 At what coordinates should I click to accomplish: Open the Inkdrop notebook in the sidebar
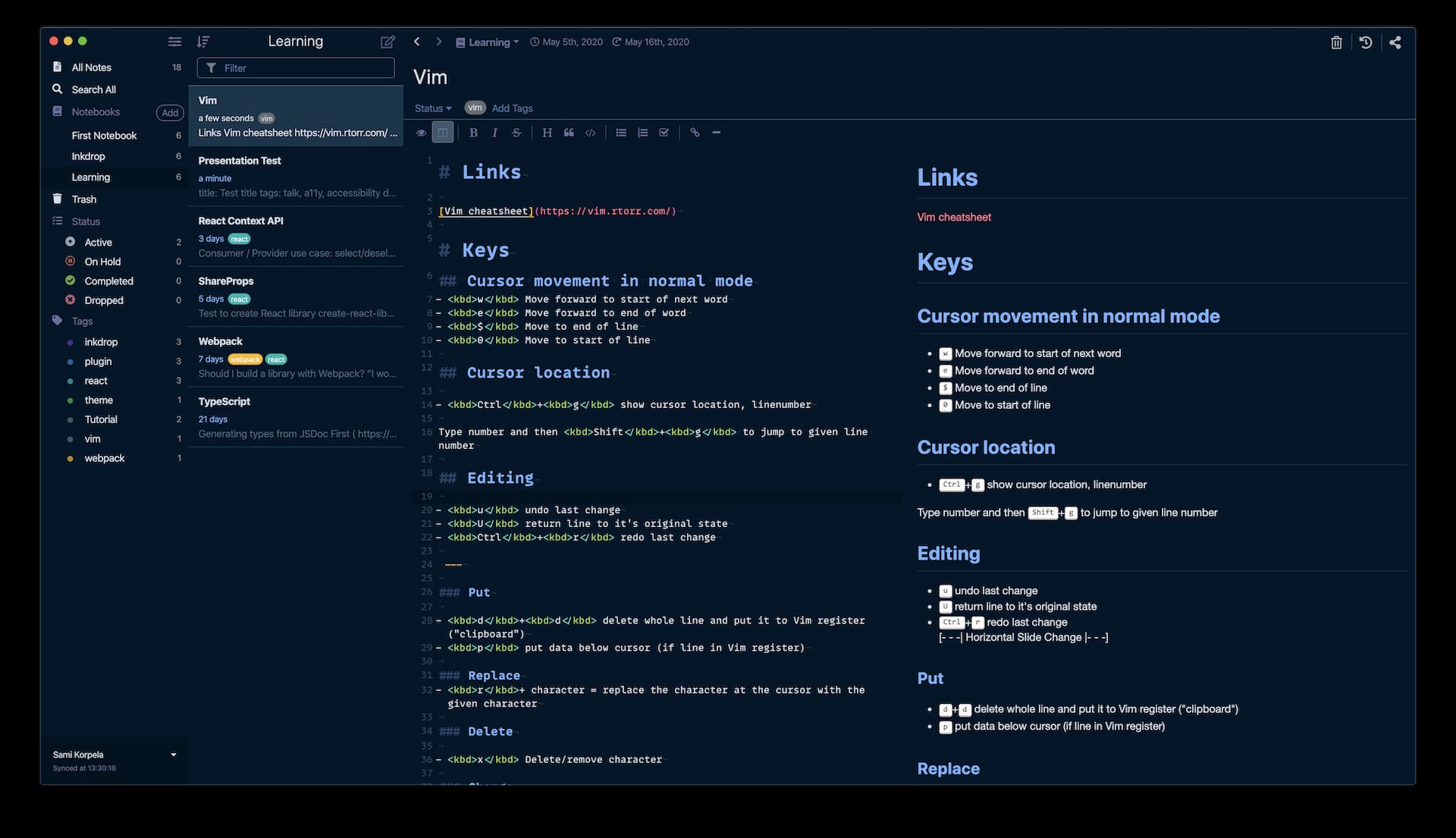(89, 156)
